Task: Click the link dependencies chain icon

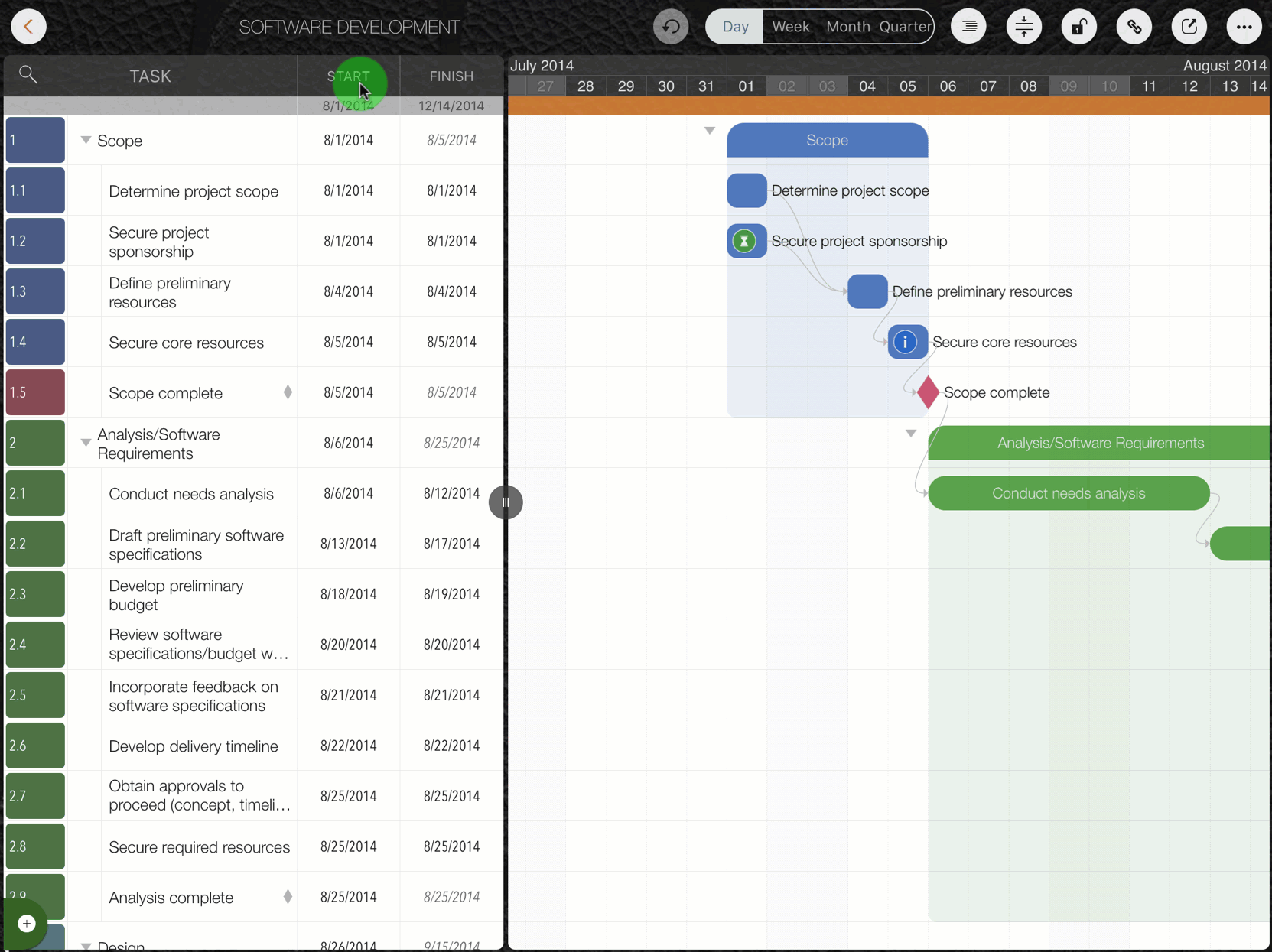Action: [1134, 27]
